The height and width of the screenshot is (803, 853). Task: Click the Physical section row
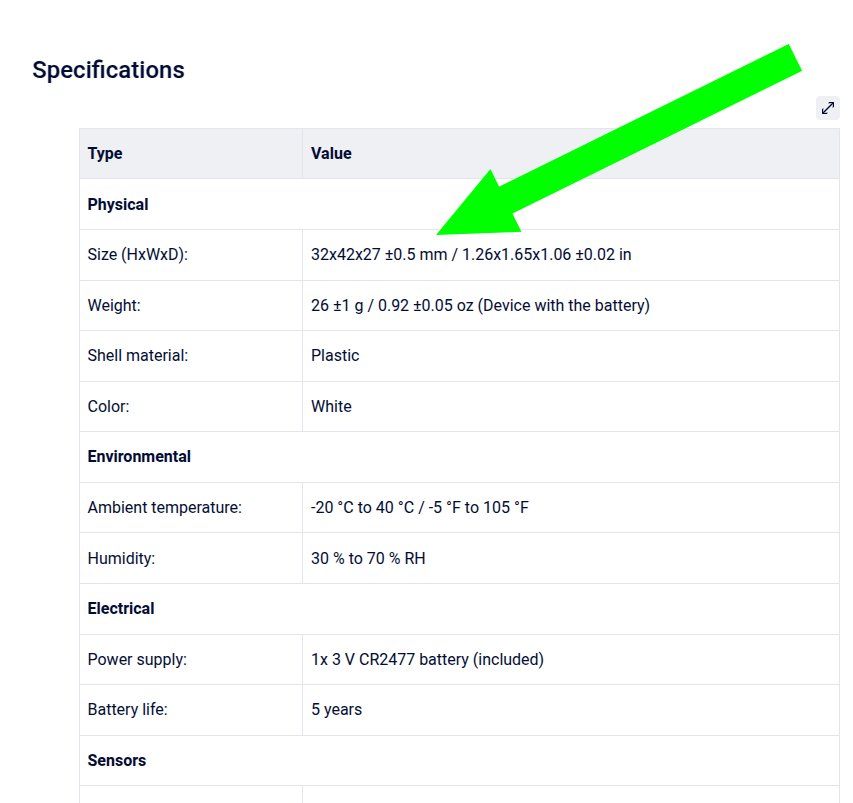(459, 204)
